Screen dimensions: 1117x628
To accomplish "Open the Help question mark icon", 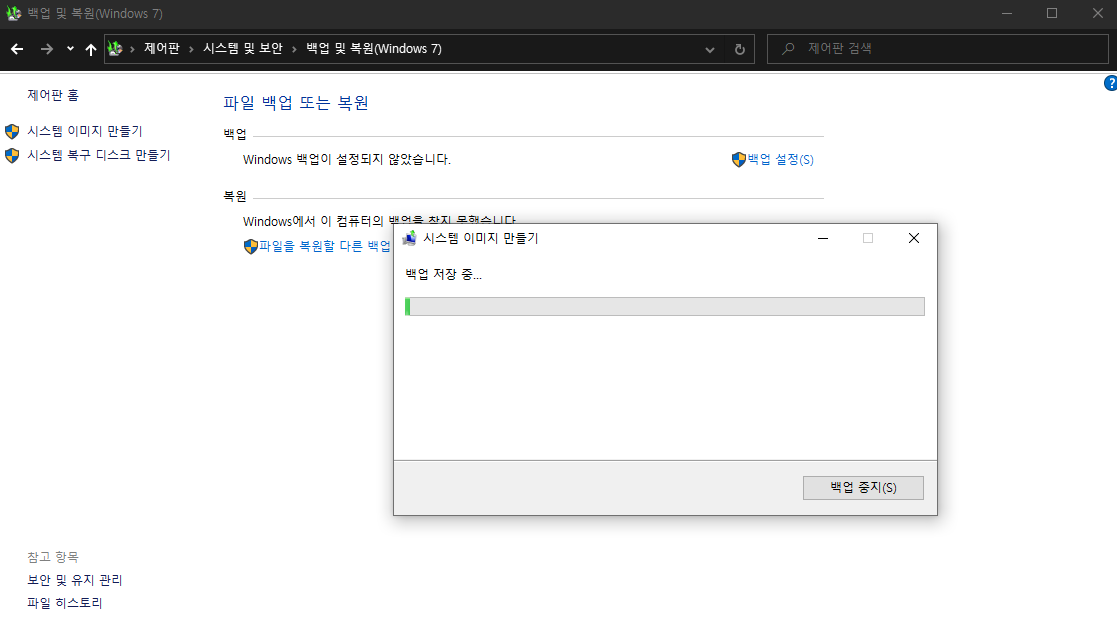I will pyautogui.click(x=1111, y=83).
